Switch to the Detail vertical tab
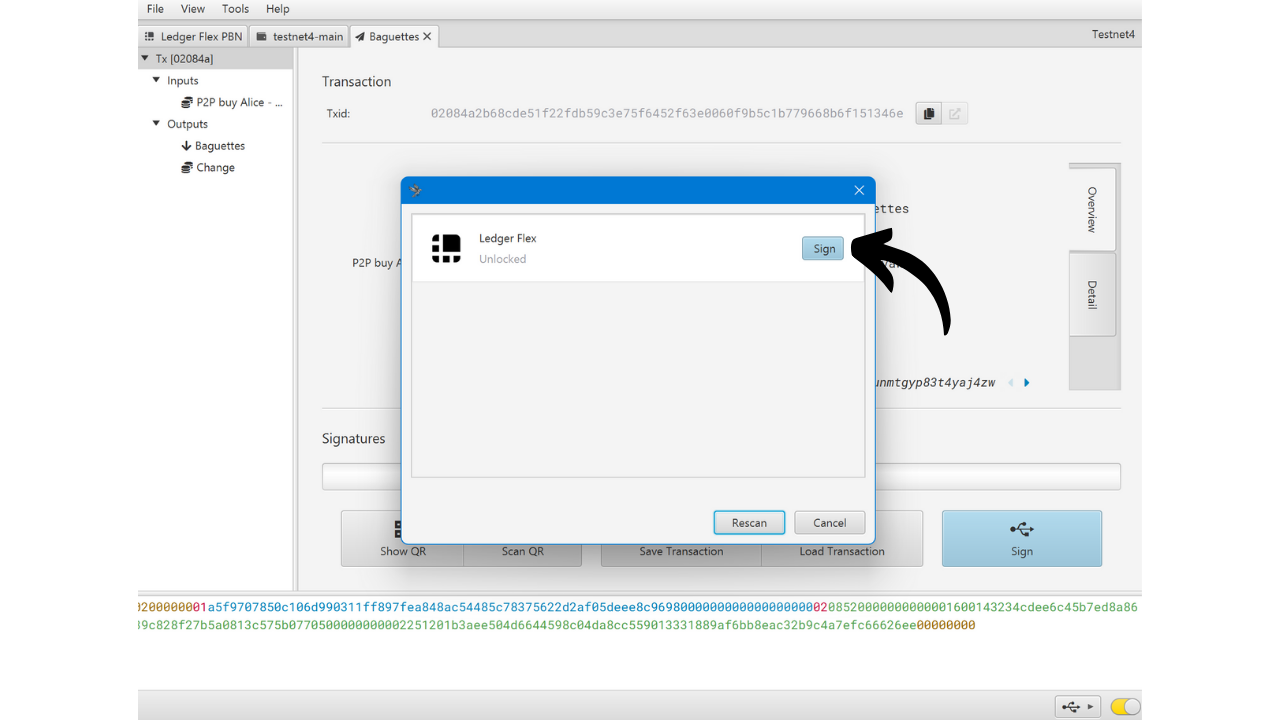Viewport: 1280px width, 720px height. [x=1092, y=294]
